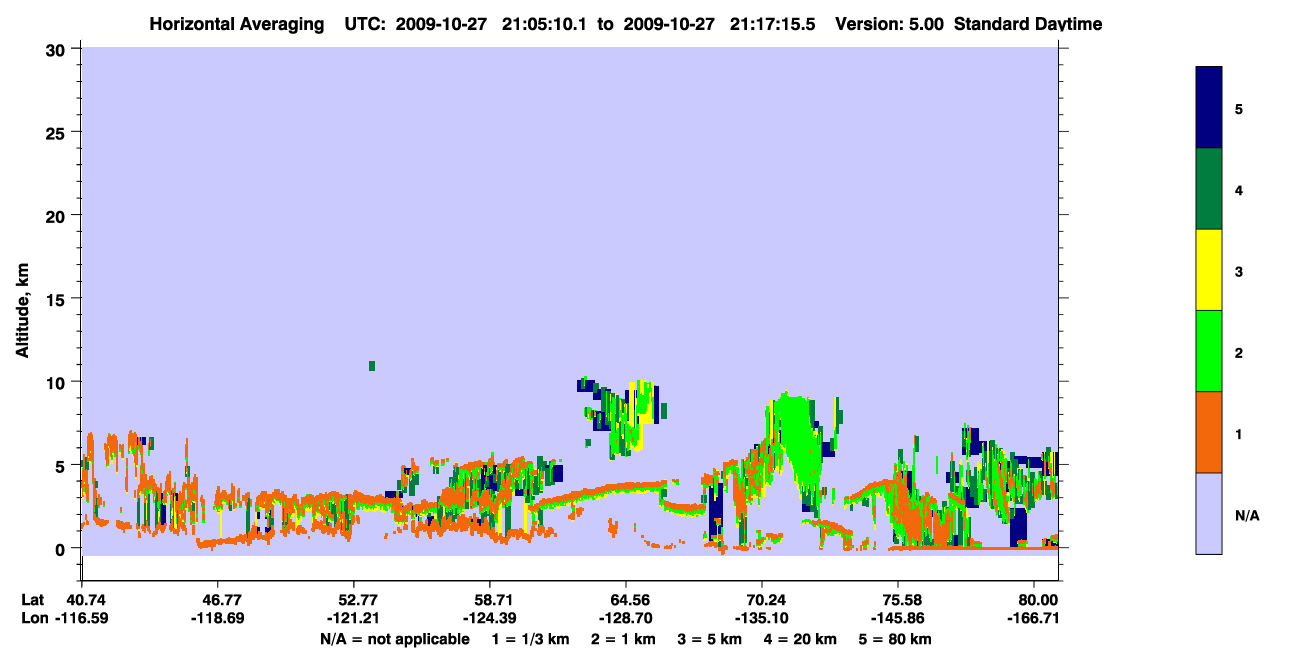
Task: Click the longitude value -128.70
Action: [x=625, y=618]
